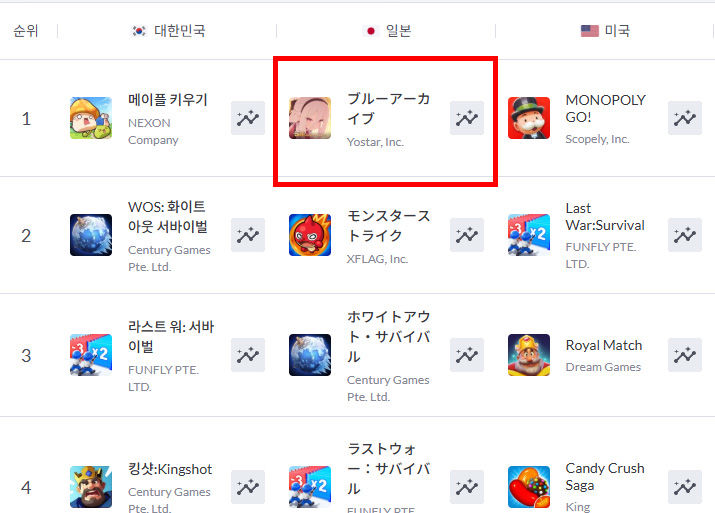Click the MONOPOLY GO! app icon
715x513 pixels.
529,118
